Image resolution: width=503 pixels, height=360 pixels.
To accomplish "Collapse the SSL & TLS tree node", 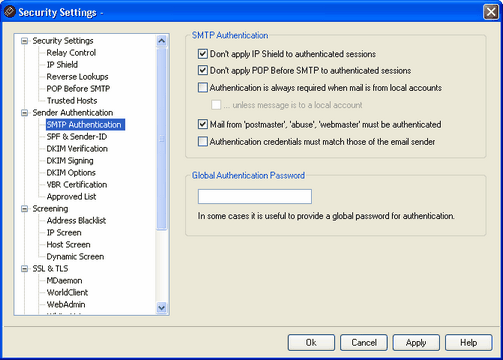I will (x=24, y=269).
